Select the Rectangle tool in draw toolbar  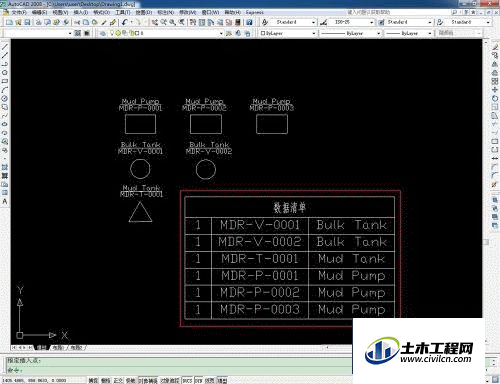click(x=5, y=81)
